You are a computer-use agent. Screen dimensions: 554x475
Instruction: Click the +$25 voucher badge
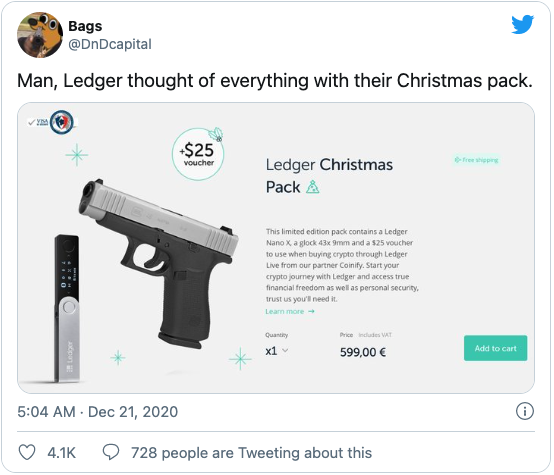point(198,154)
